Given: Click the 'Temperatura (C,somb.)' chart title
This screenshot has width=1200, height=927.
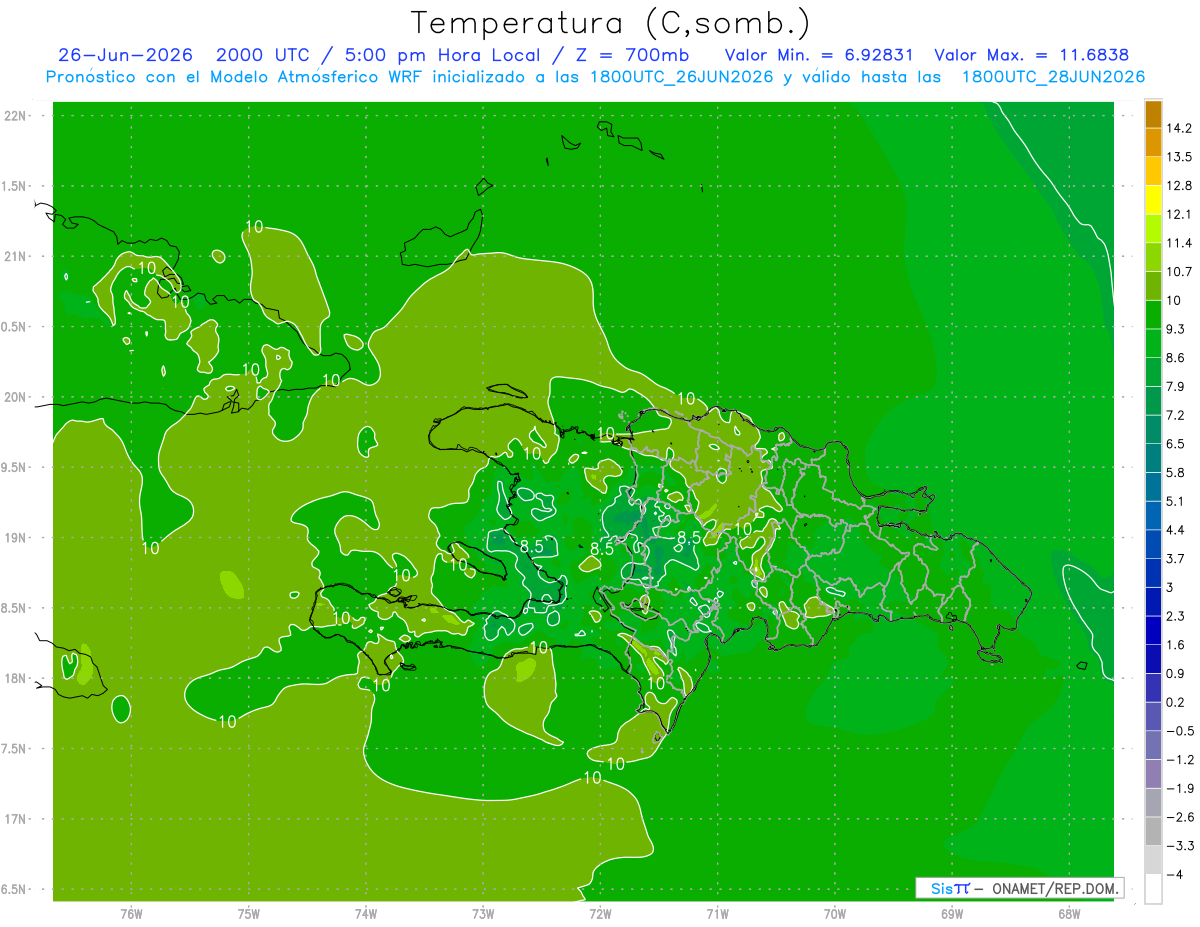Looking at the screenshot, I should pyautogui.click(x=610, y=23).
